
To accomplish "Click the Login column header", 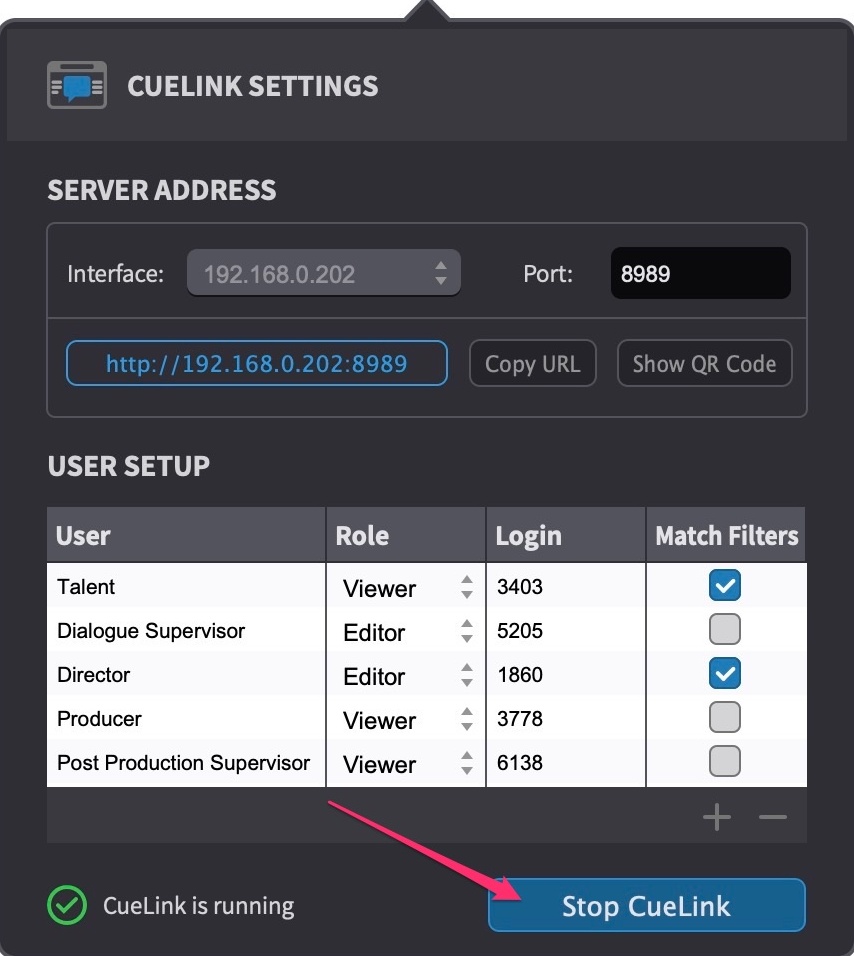I will tap(566, 535).
